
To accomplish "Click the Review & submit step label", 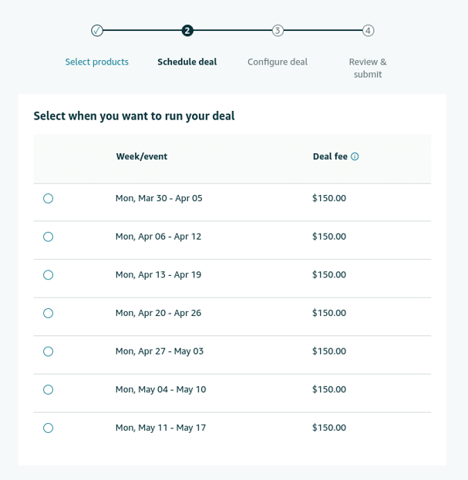I will [368, 68].
